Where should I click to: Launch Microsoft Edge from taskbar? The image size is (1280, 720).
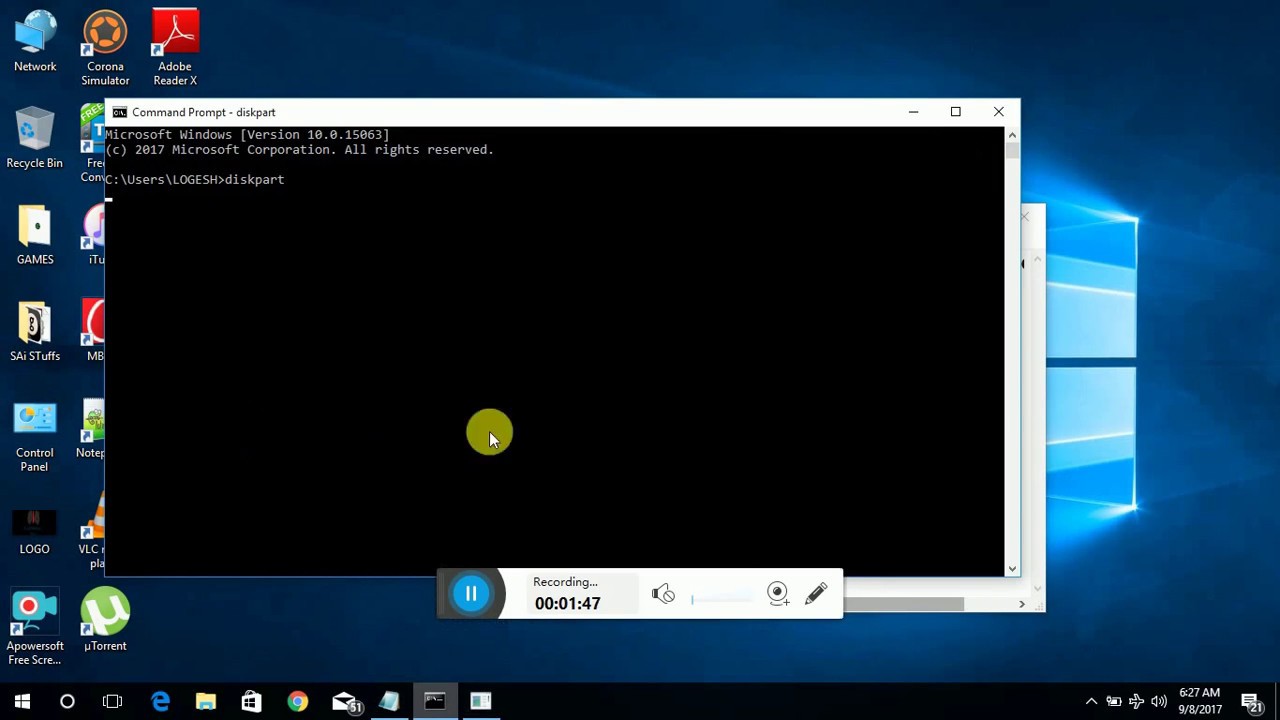point(160,701)
